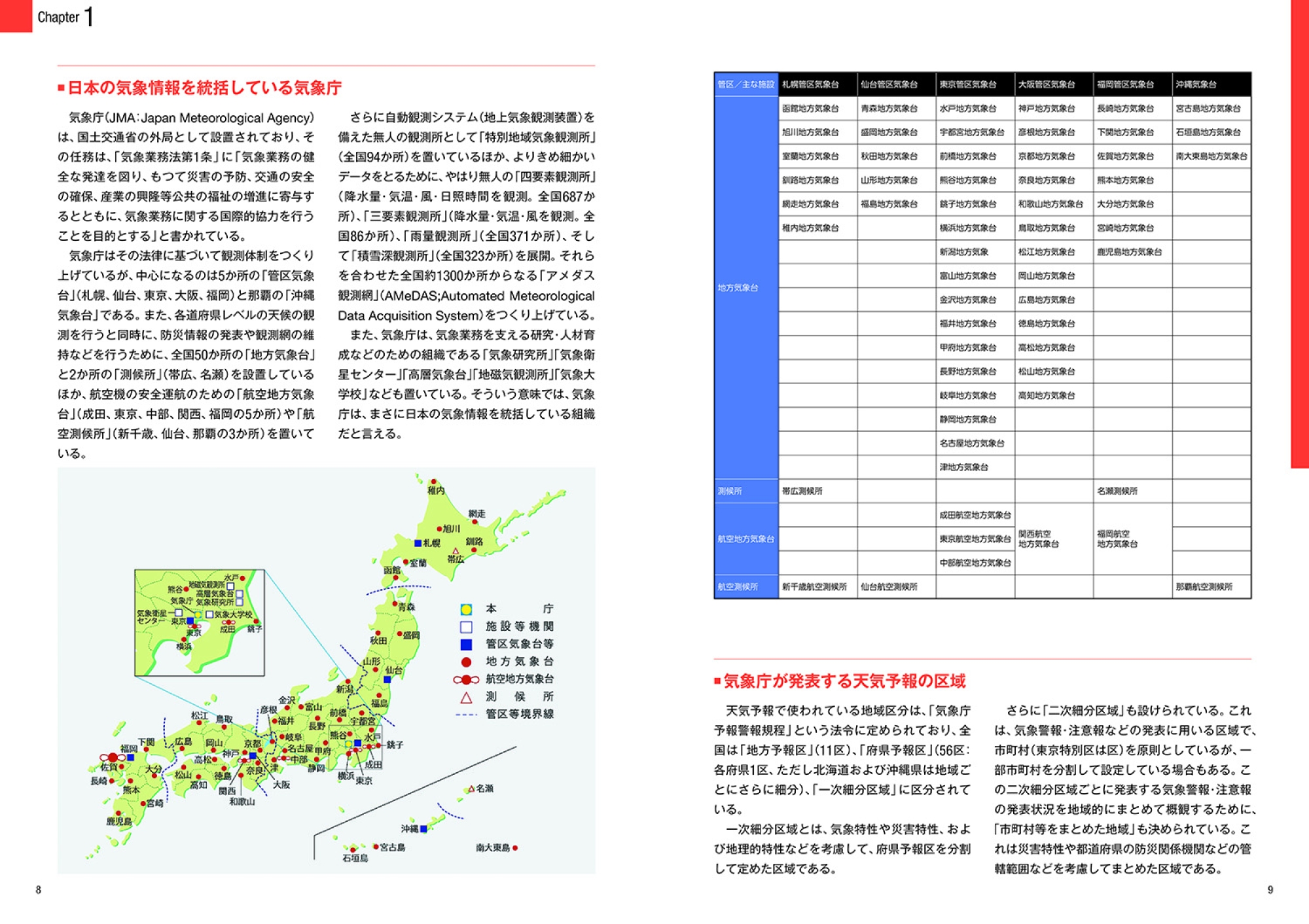Click the 東京管区気象台 column header
1309x924 pixels.
point(975,84)
